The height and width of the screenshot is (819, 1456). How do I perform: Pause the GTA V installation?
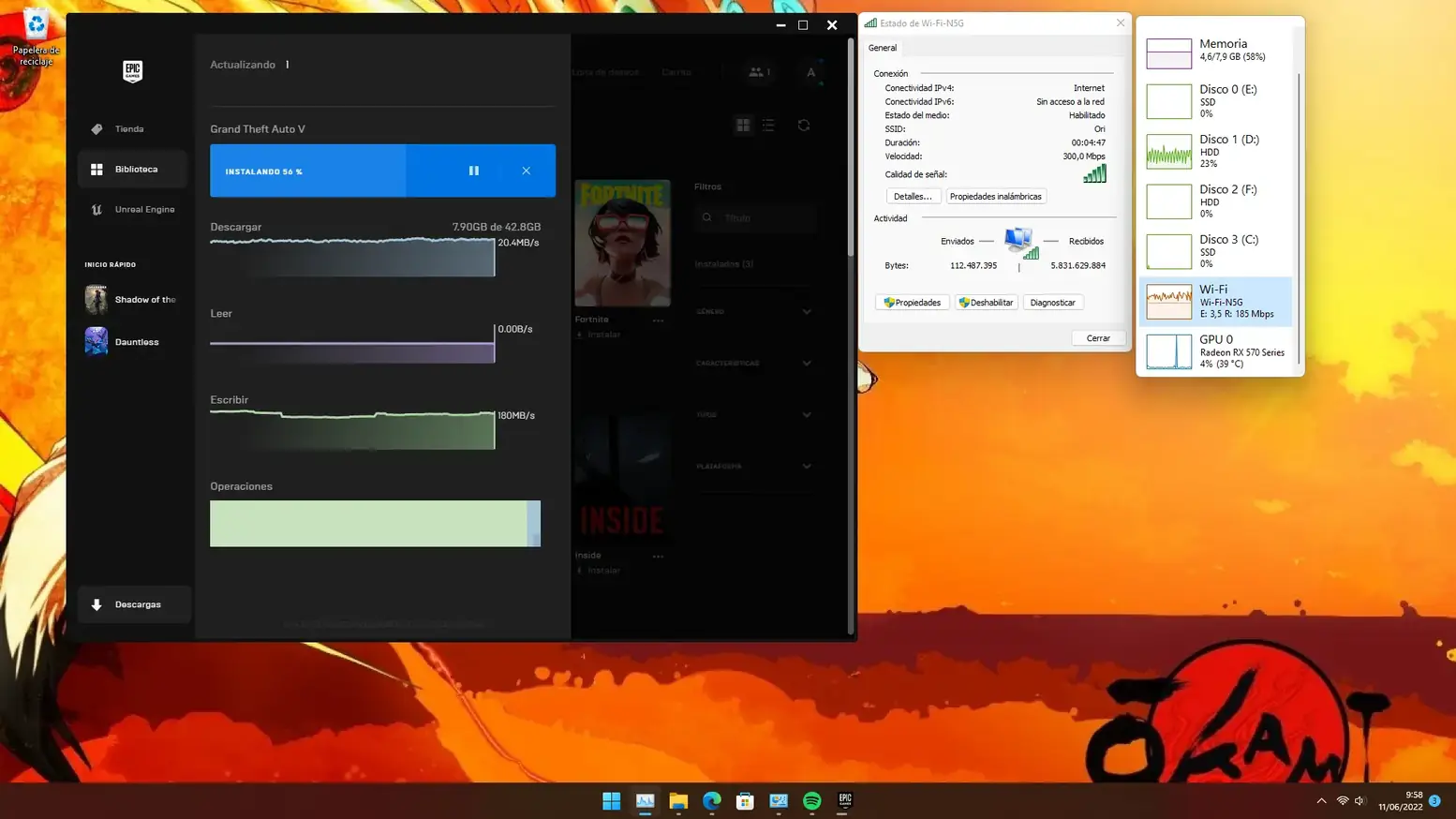click(x=473, y=171)
